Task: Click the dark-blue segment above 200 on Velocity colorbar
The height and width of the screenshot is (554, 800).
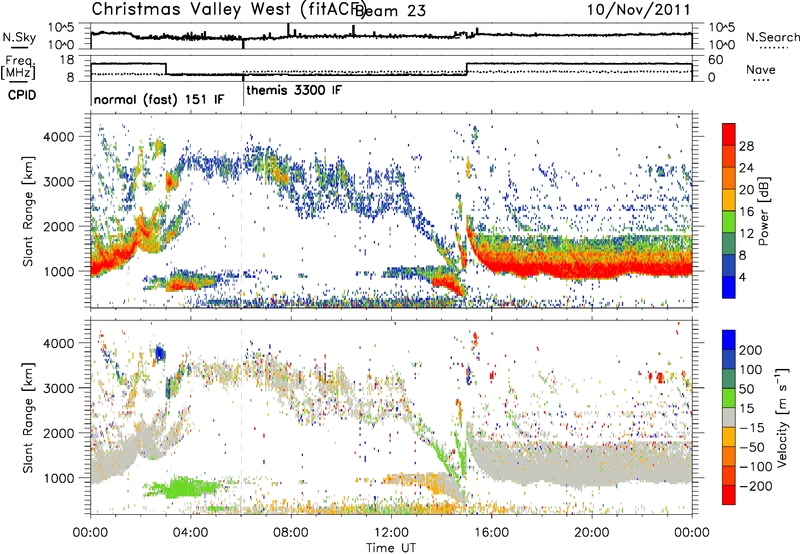Action: (729, 340)
